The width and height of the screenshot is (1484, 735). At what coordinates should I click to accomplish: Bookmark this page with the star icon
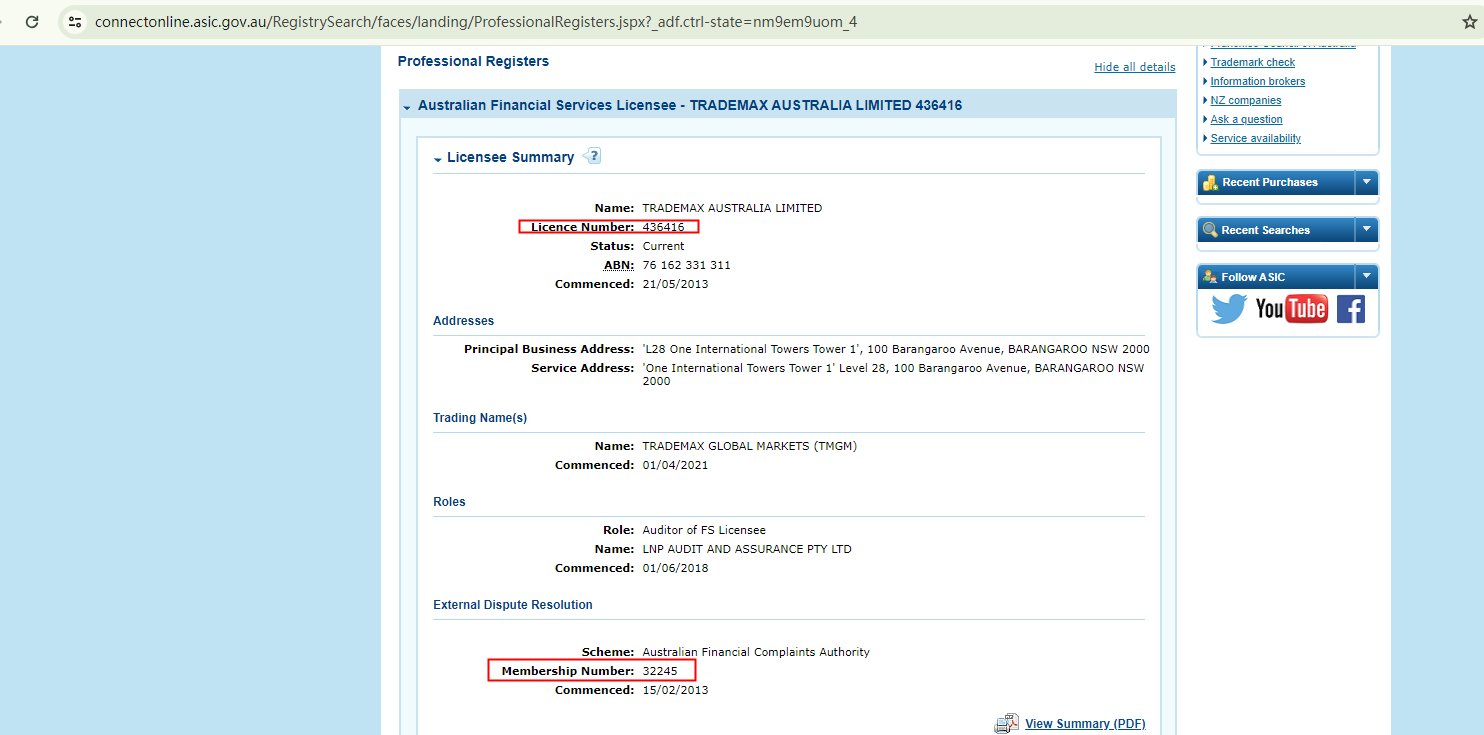click(1469, 22)
